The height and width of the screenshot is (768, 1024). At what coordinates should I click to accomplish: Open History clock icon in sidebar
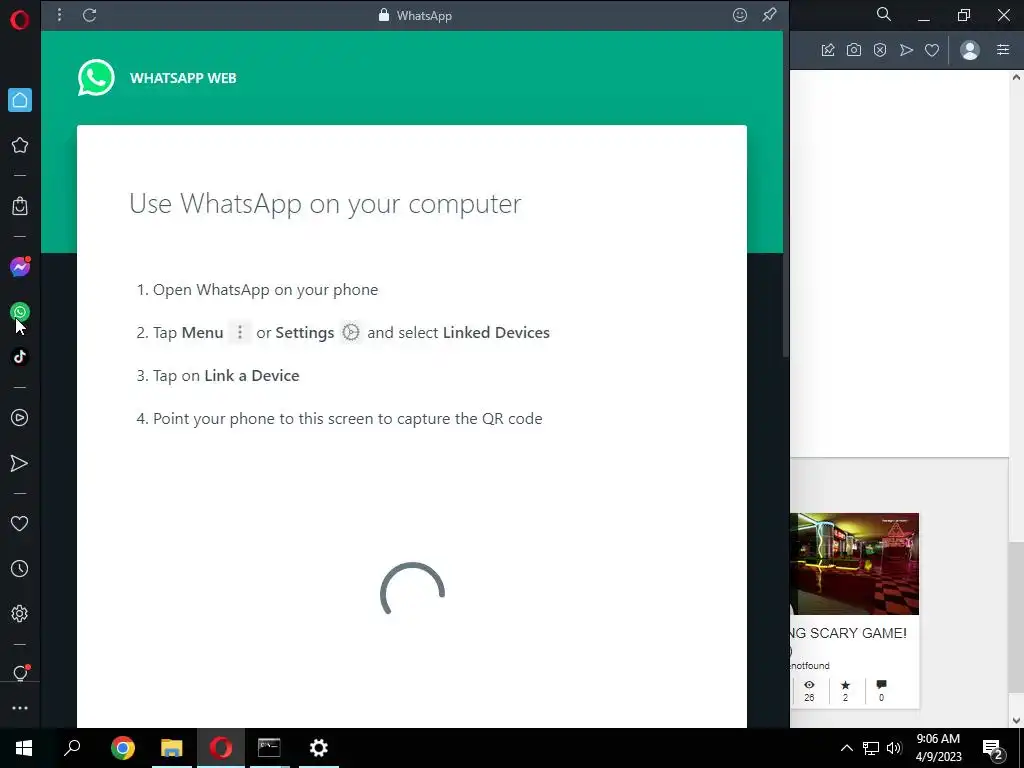pos(20,568)
